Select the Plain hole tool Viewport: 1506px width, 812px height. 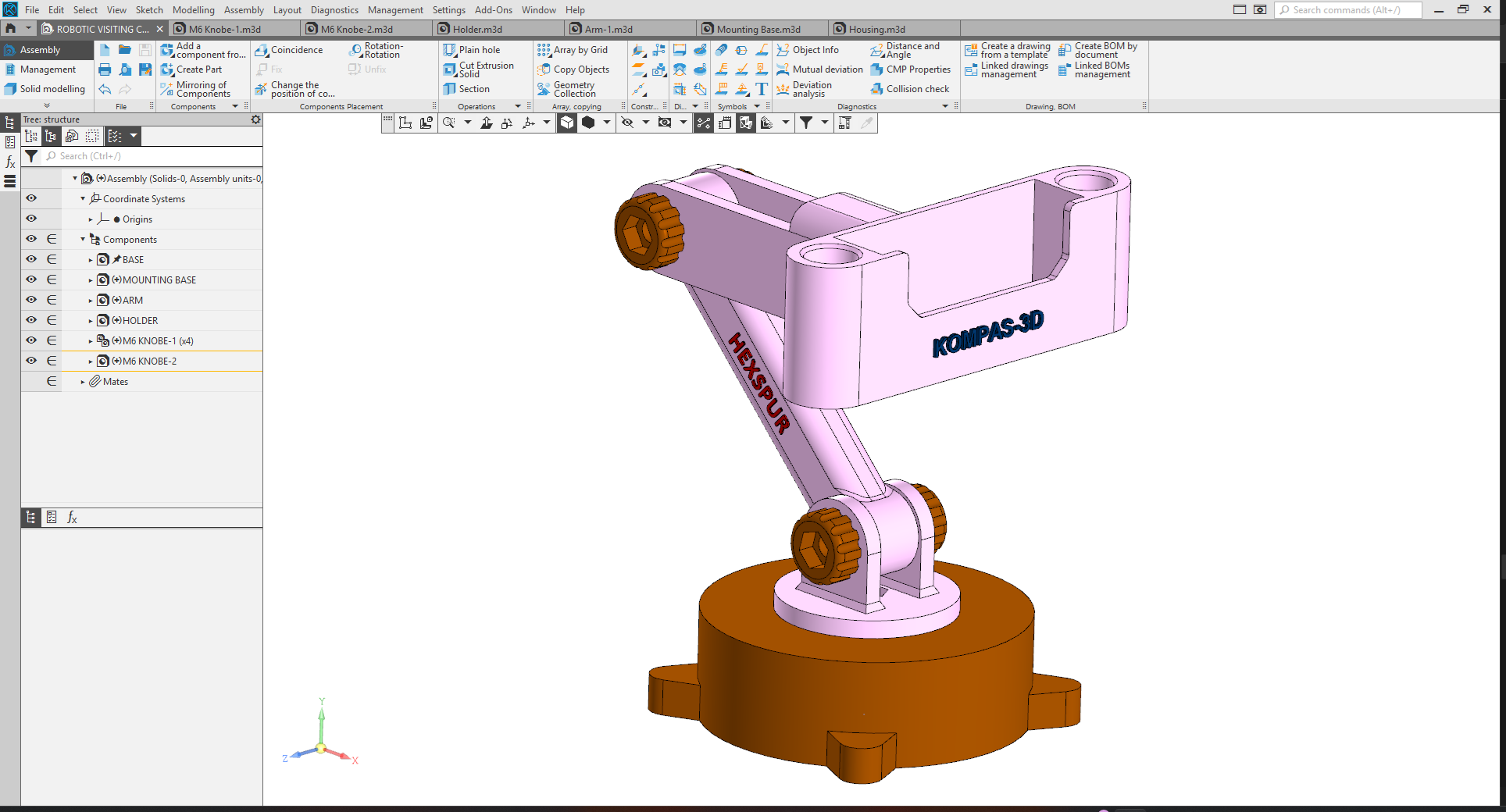point(471,50)
